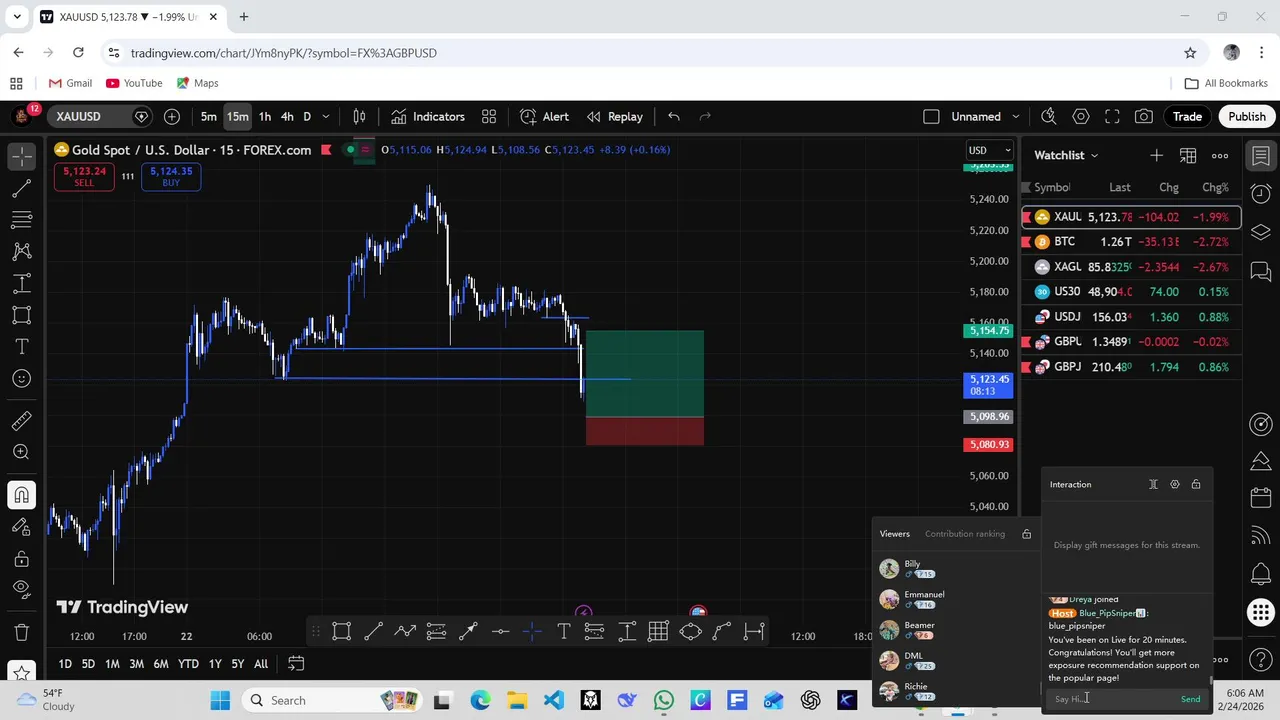Open chart settings hexagon icon
The width and height of the screenshot is (1280, 720).
1080,117
